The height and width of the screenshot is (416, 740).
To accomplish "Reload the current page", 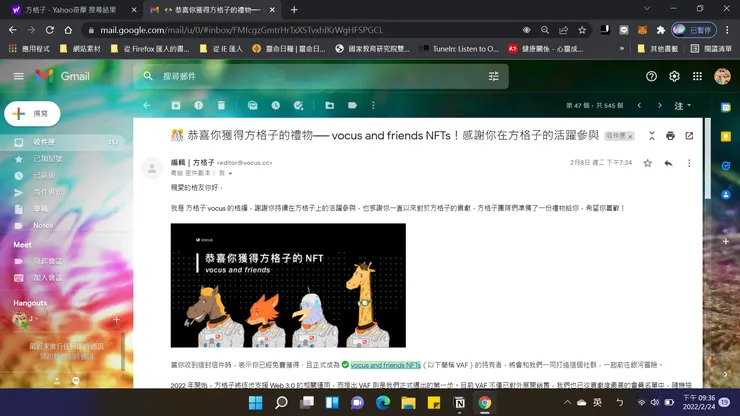I will click(x=50, y=30).
